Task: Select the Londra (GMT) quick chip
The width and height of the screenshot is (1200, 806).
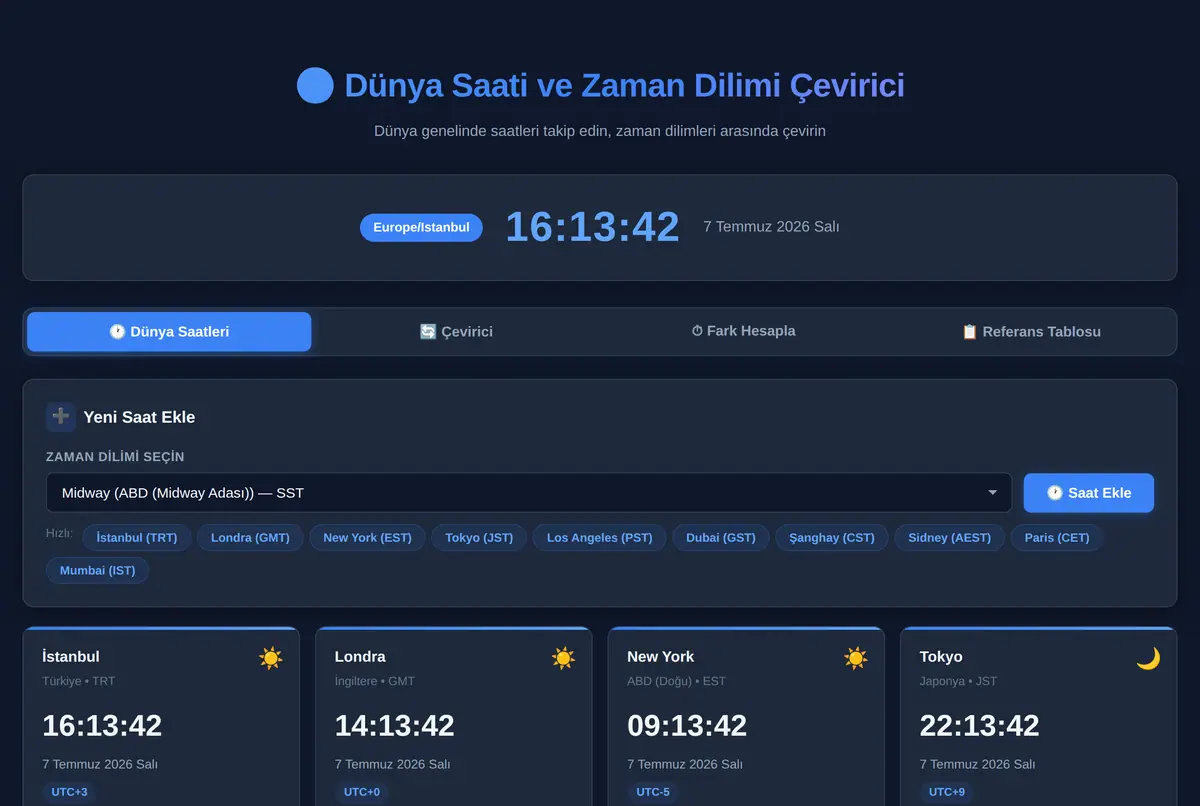Action: pos(250,538)
